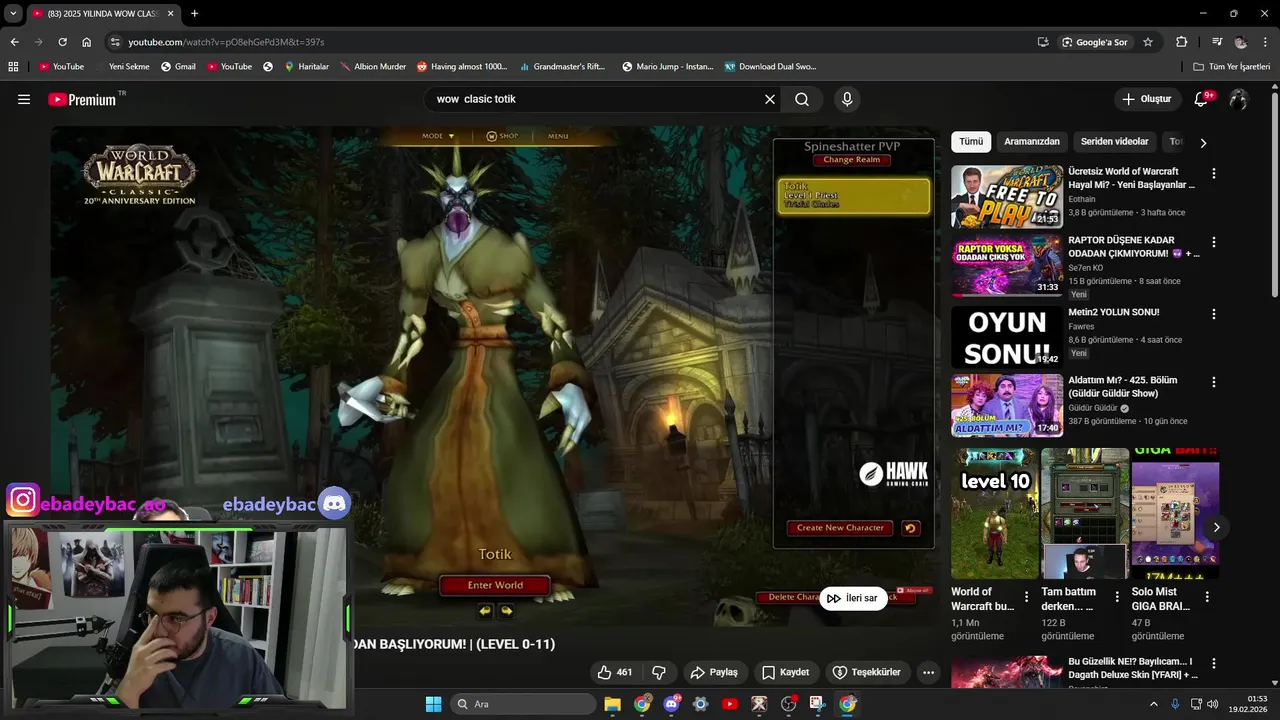Expand the Shorts shelf next arrow
Screen dimensions: 1280x720
[x=1217, y=527]
